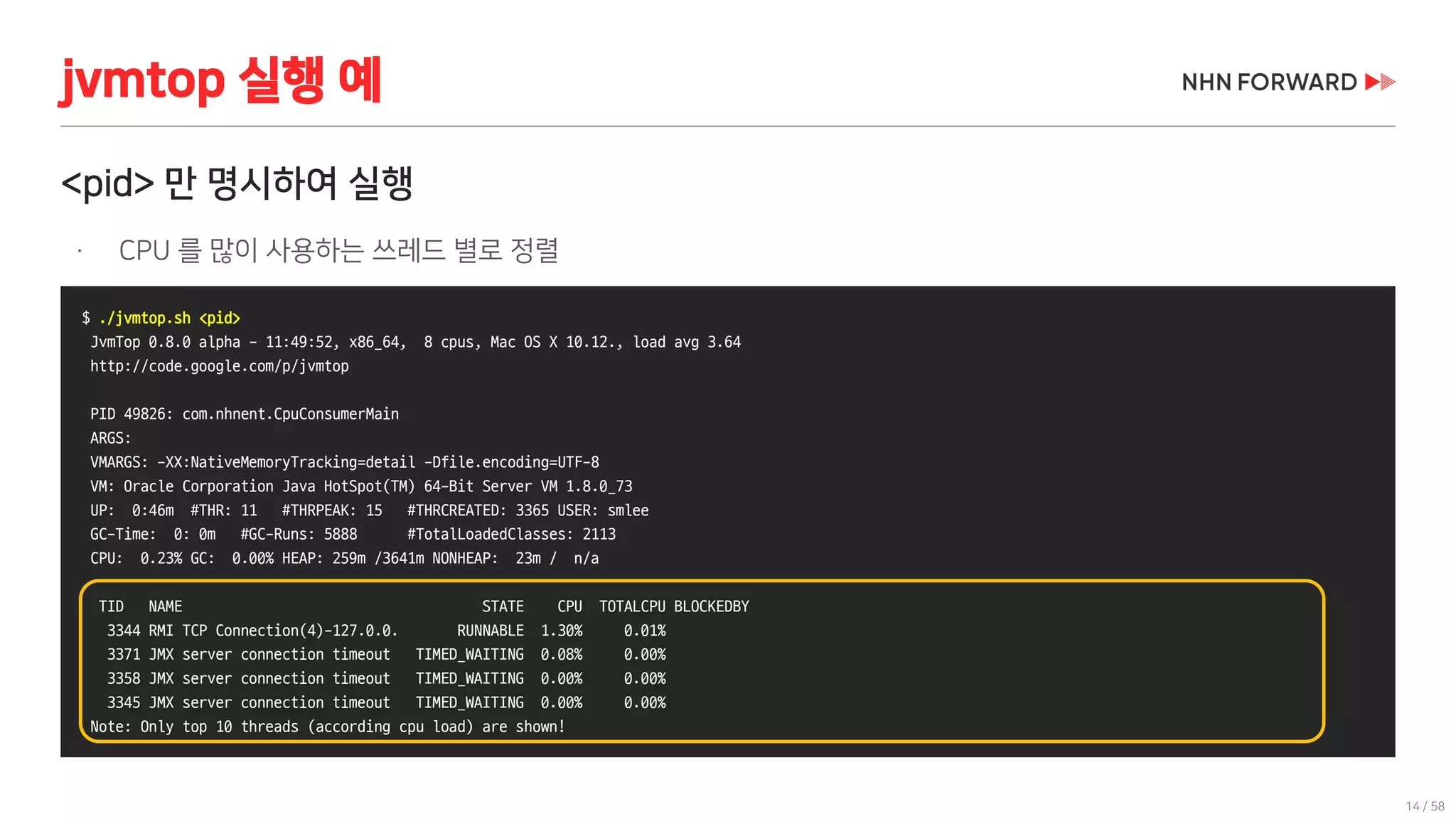Click thread row 3344 RMI TCP Connection
Screen dimensions: 1456x819
click(387, 631)
